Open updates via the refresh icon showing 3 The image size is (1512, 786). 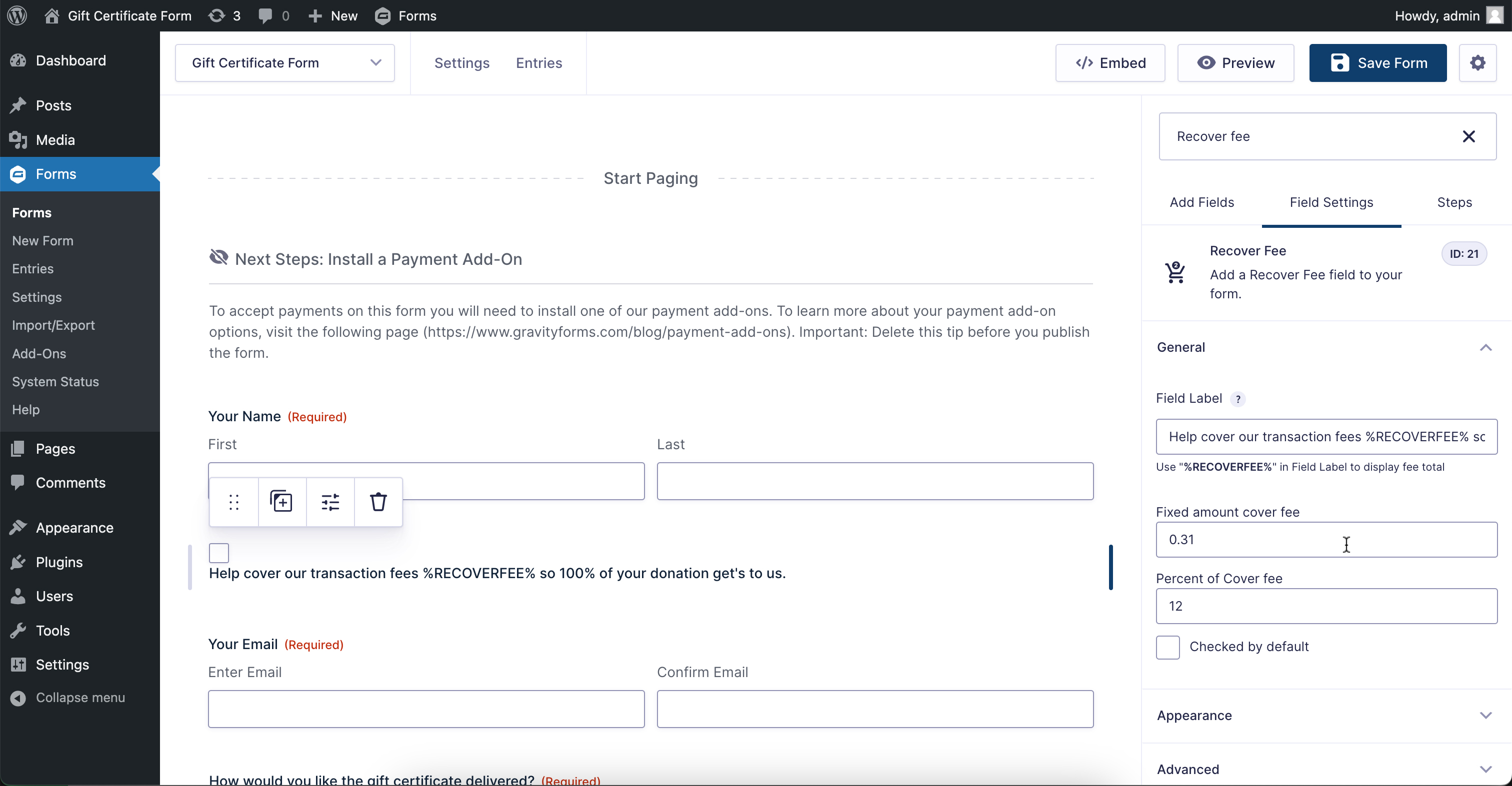217,16
